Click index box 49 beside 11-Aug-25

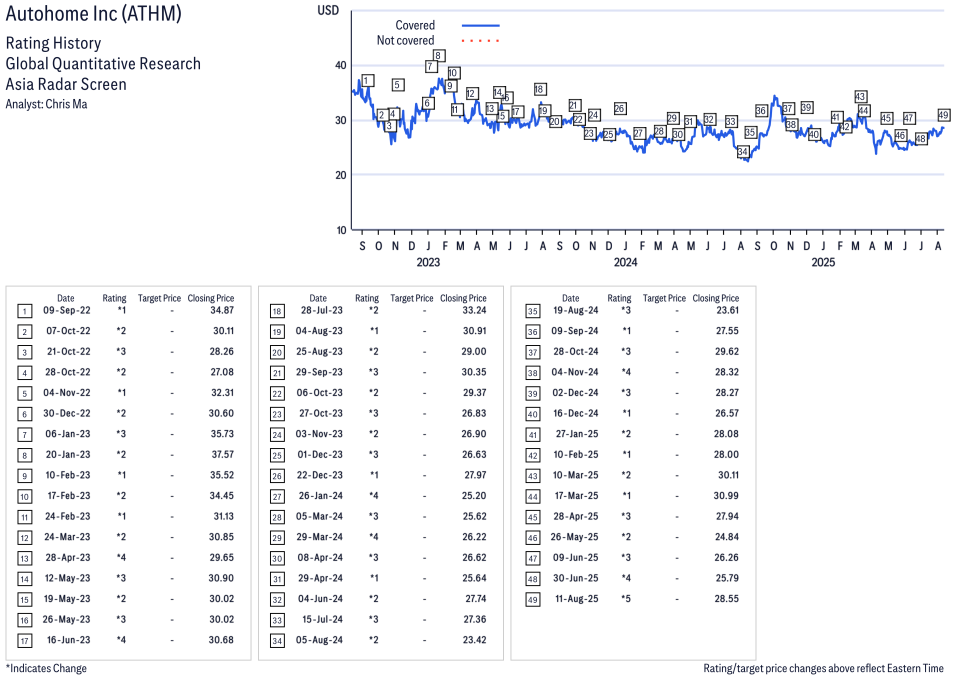(533, 600)
